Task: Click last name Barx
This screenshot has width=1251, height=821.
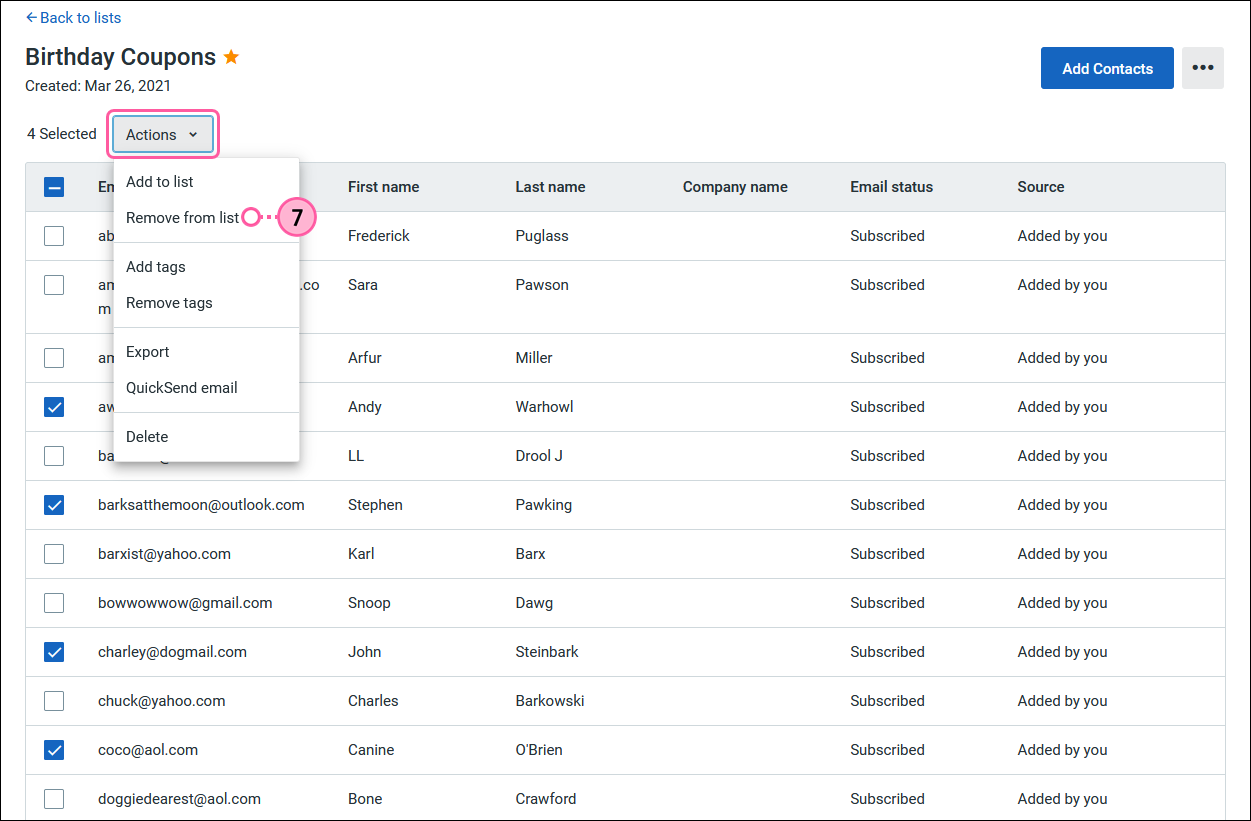Action: tap(530, 554)
